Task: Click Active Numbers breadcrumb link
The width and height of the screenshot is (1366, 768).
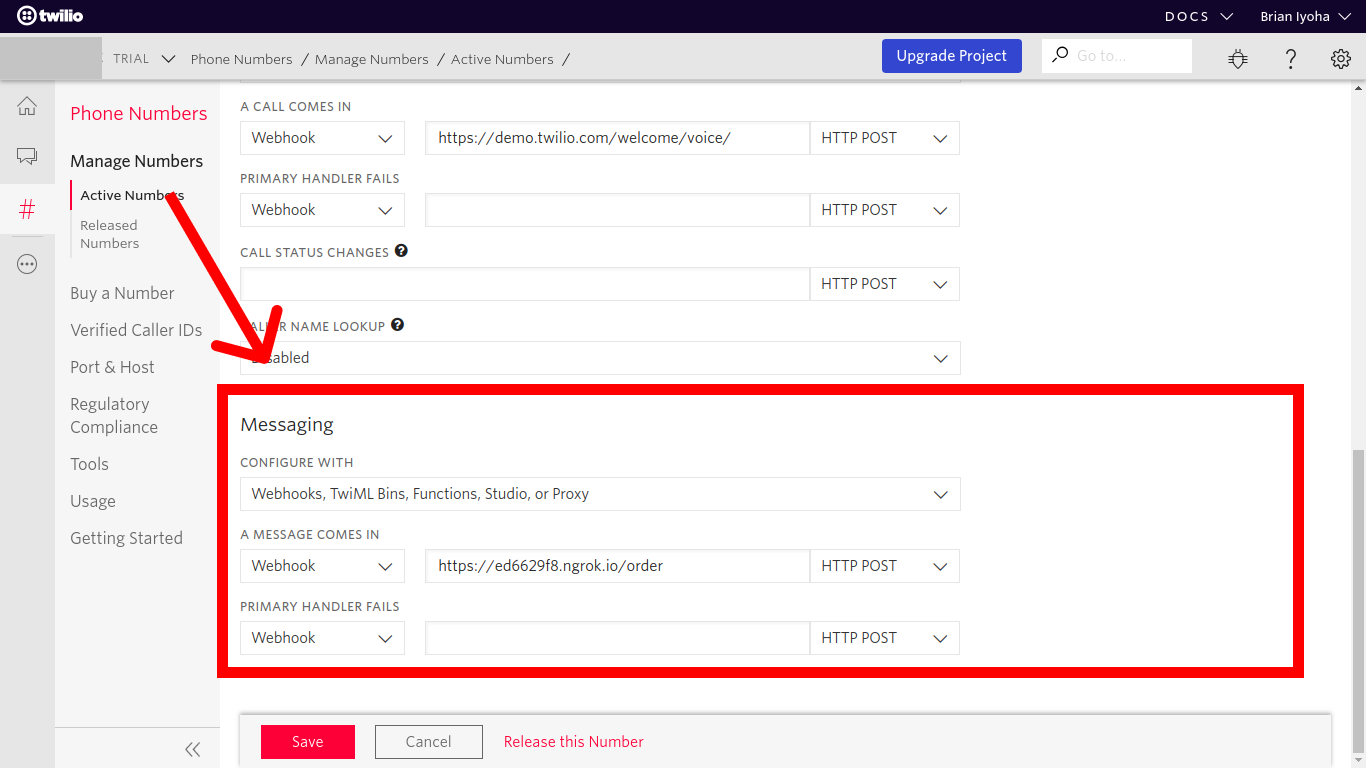Action: [502, 59]
